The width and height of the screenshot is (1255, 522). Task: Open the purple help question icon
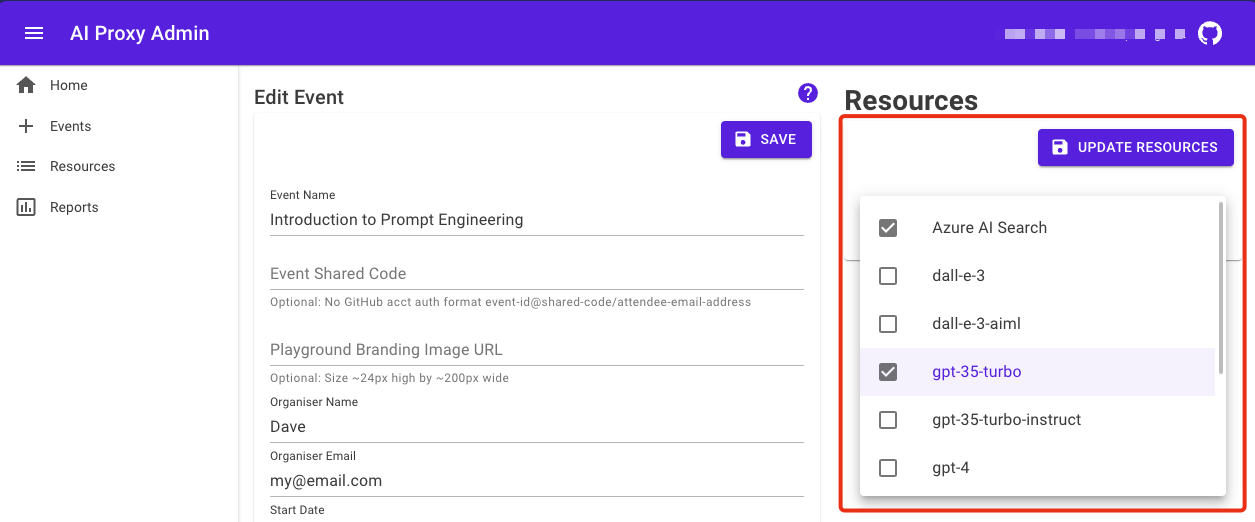coord(808,93)
